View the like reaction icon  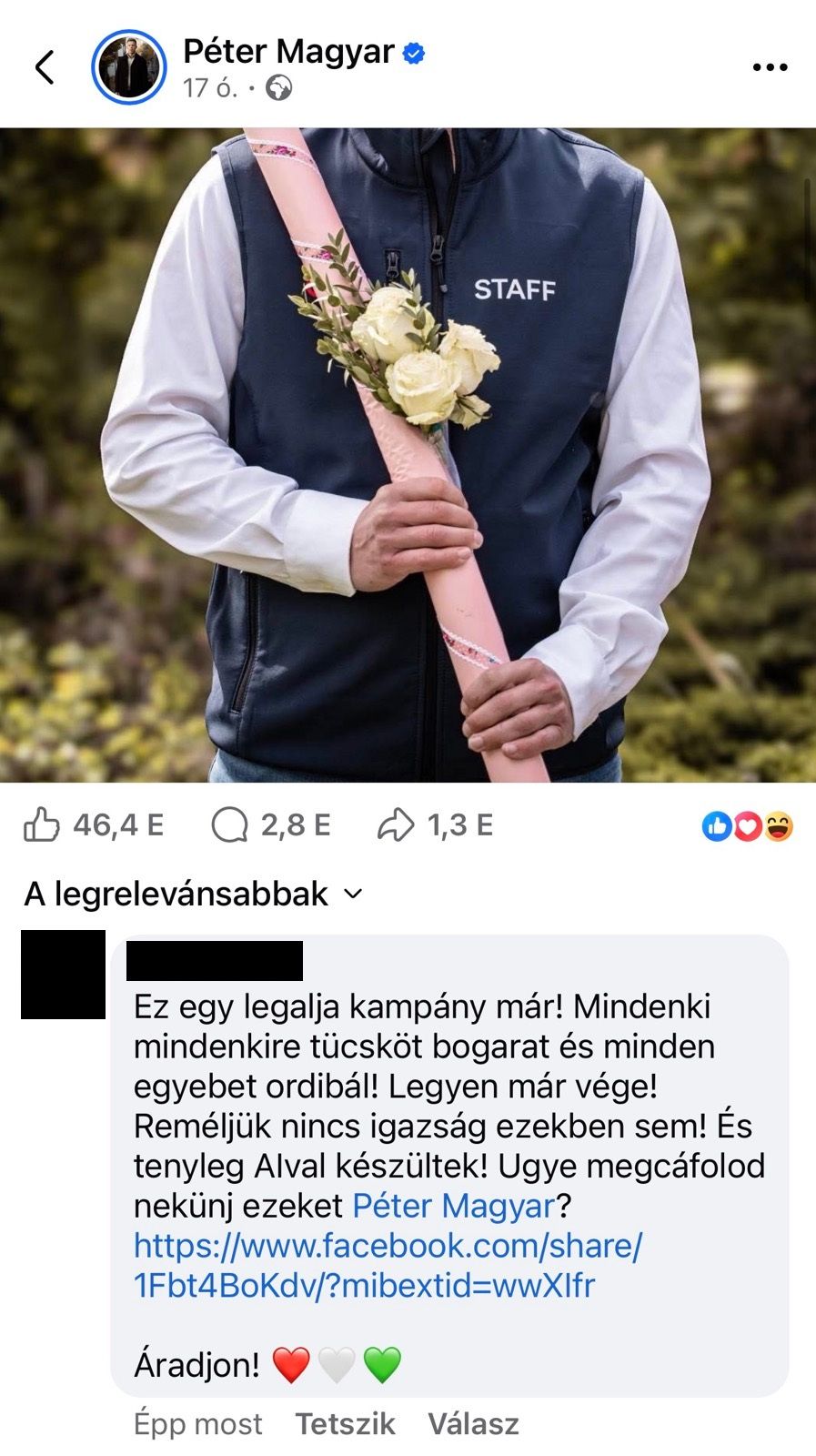pyautogui.click(x=717, y=826)
